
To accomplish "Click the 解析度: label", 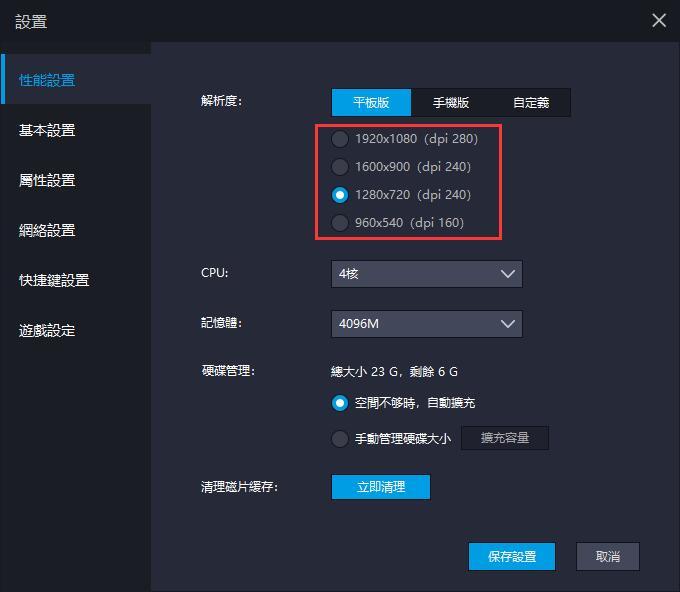I will pyautogui.click(x=221, y=101).
